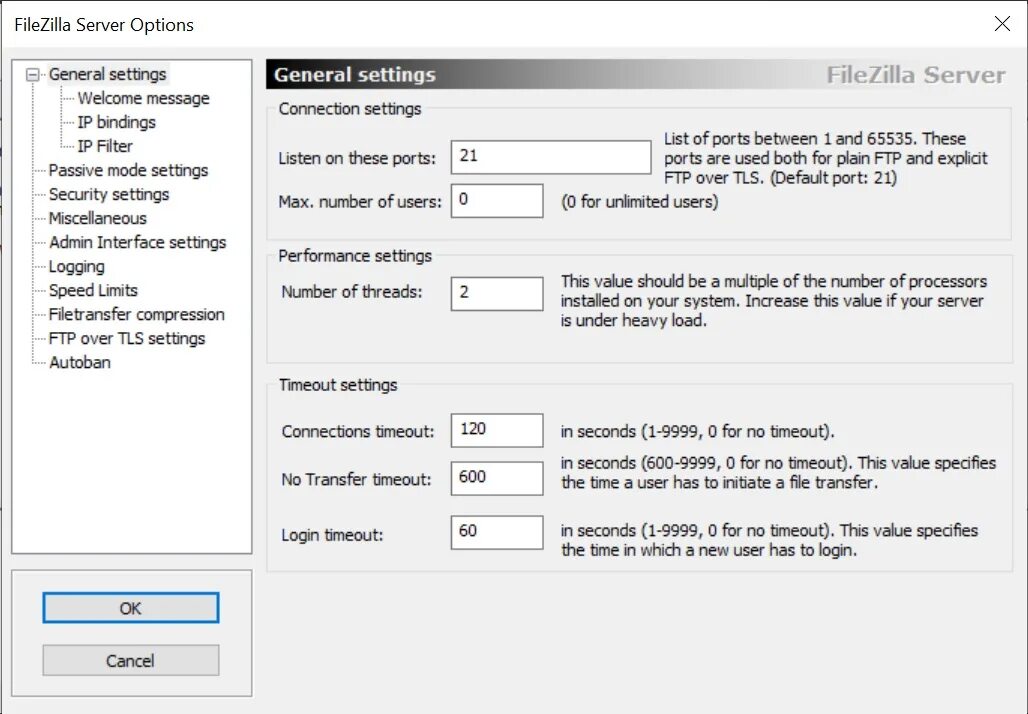This screenshot has width=1028, height=714.
Task: Select Miscellaneous settings
Action: click(96, 218)
